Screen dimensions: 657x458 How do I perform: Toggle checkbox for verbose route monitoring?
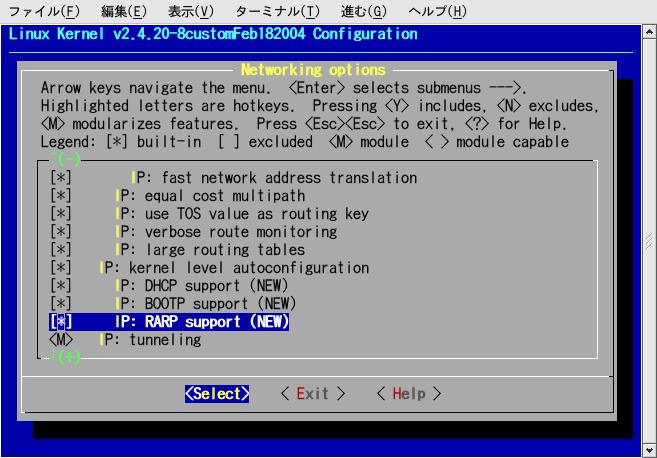point(61,232)
